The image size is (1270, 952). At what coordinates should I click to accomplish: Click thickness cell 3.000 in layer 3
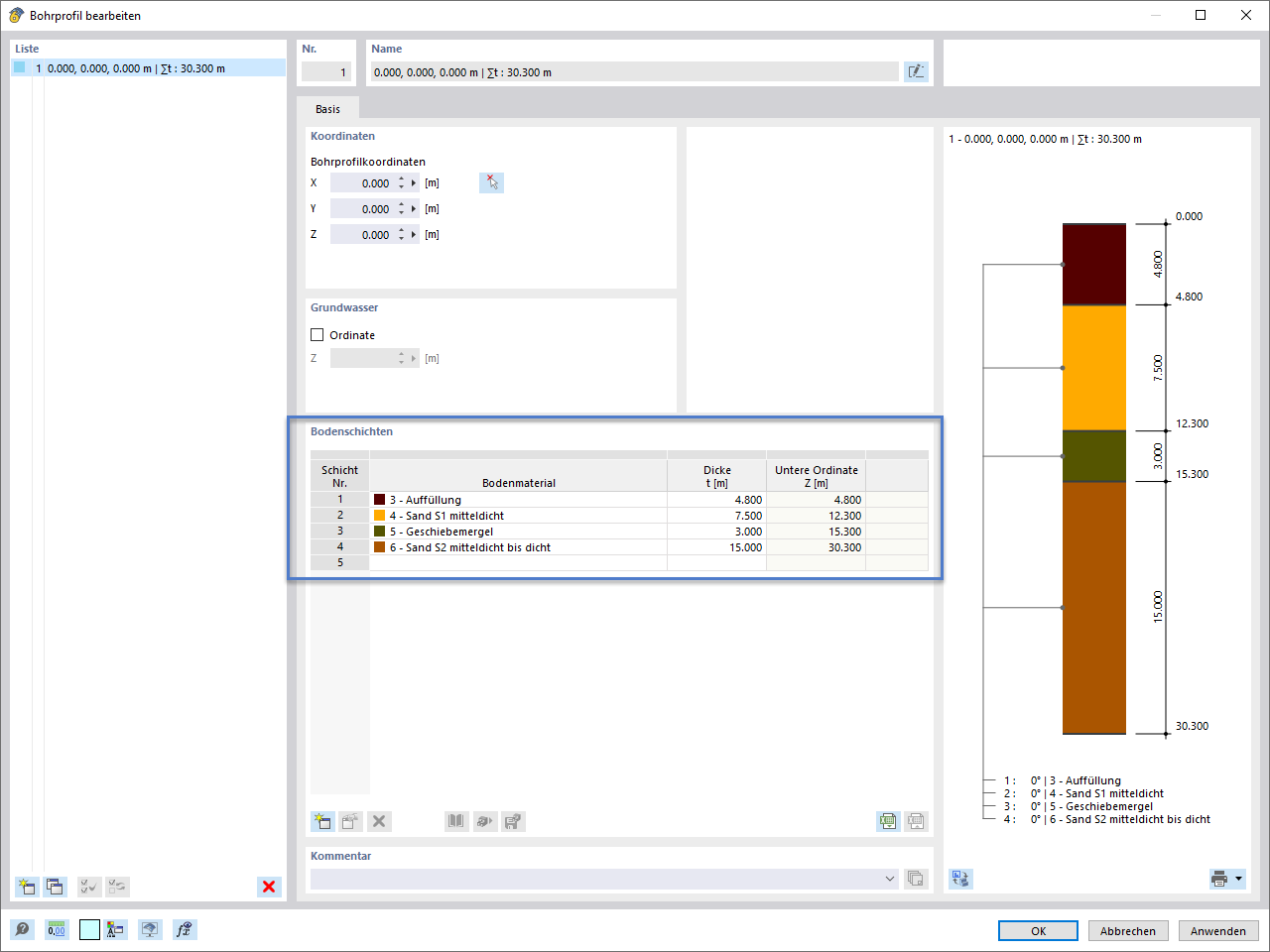pyautogui.click(x=716, y=532)
